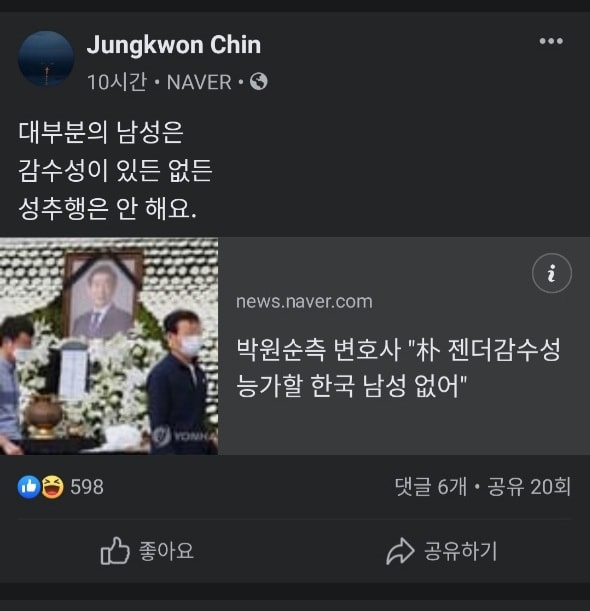The image size is (590, 611).
Task: Tap the thumbs-up icon beside 좋아요
Action: tap(115, 551)
